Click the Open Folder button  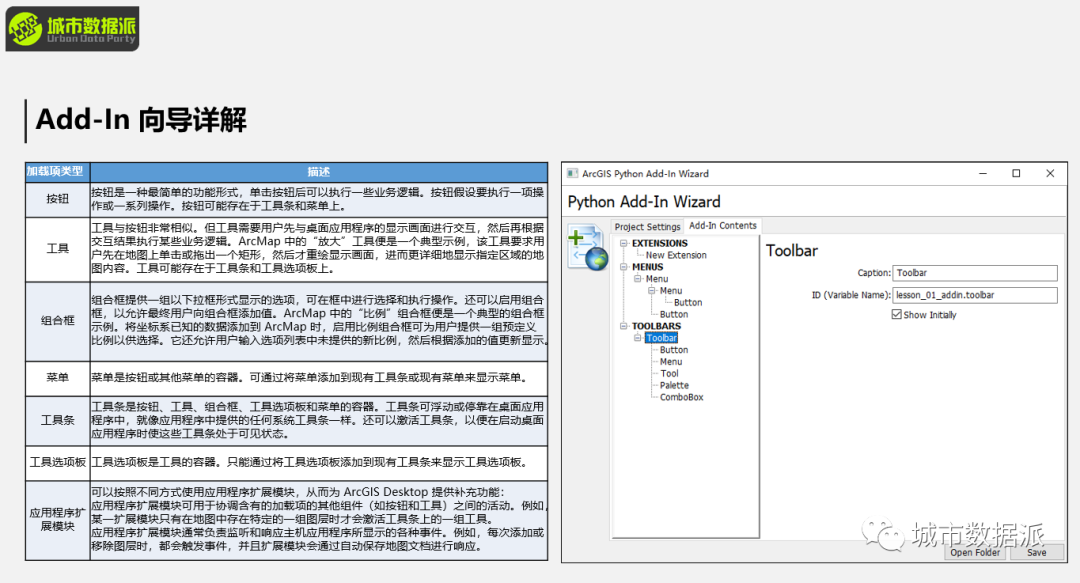tap(975, 553)
